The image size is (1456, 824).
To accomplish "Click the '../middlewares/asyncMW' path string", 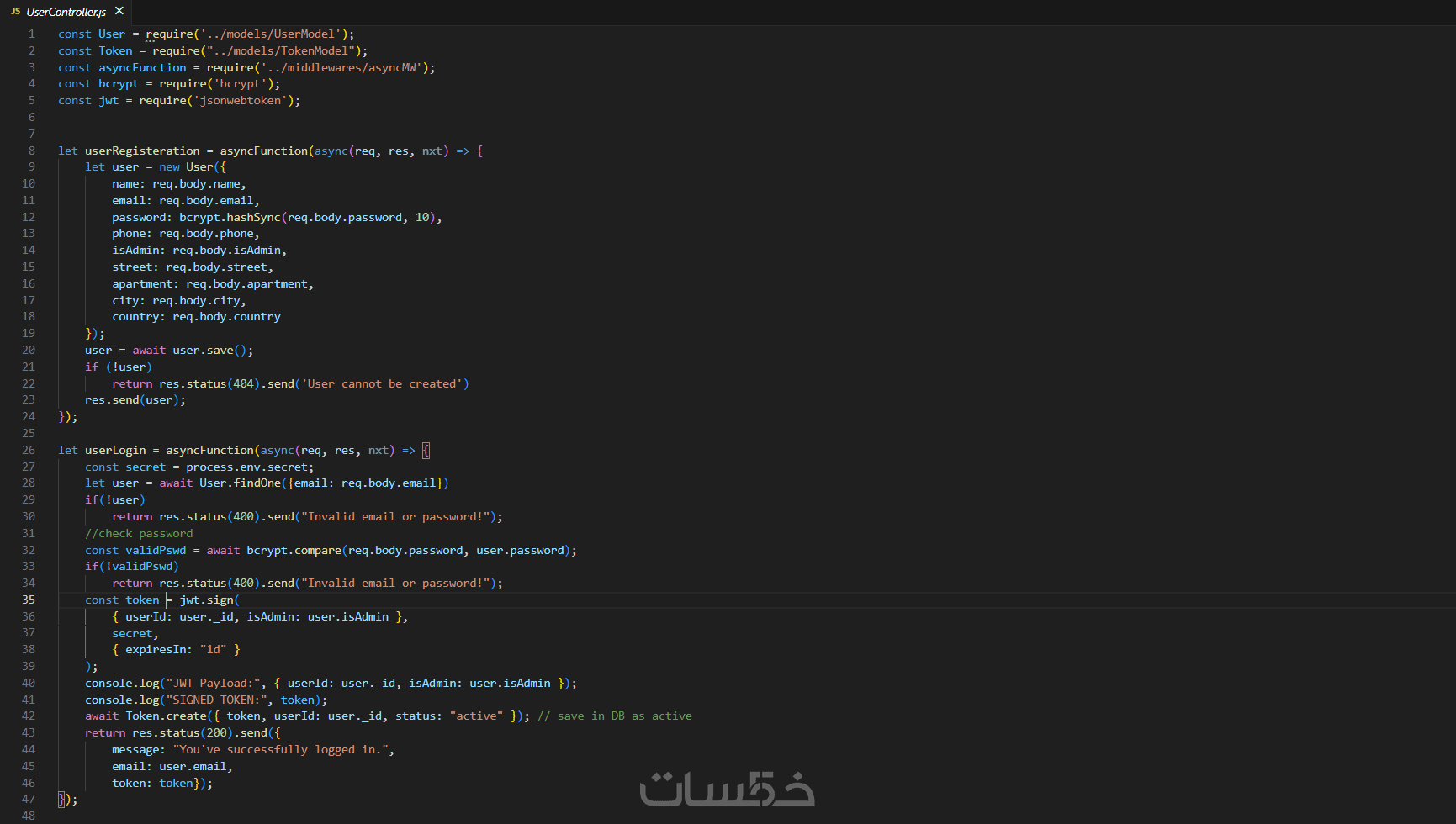I will click(x=341, y=67).
